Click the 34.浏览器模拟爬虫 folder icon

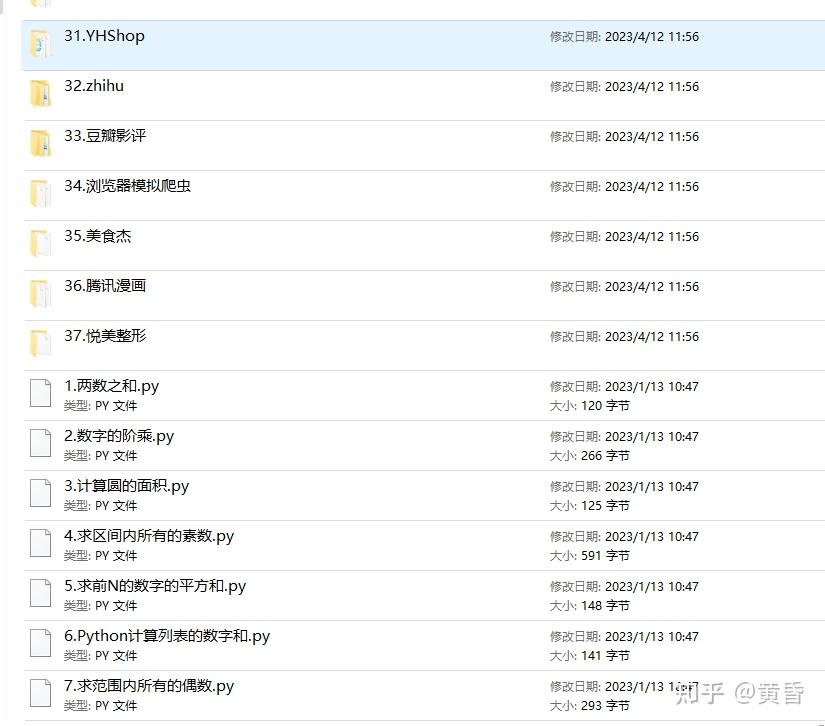41,194
